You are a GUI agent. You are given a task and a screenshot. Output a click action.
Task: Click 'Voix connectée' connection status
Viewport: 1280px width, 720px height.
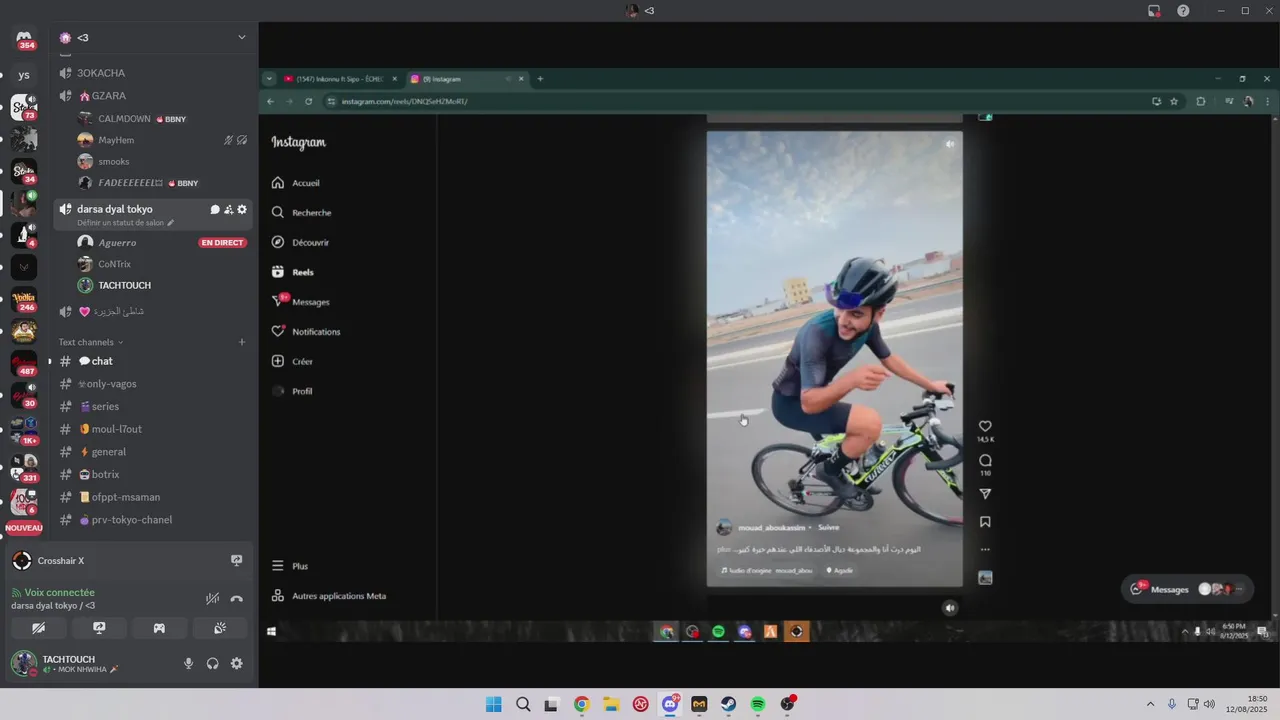[x=59, y=593]
